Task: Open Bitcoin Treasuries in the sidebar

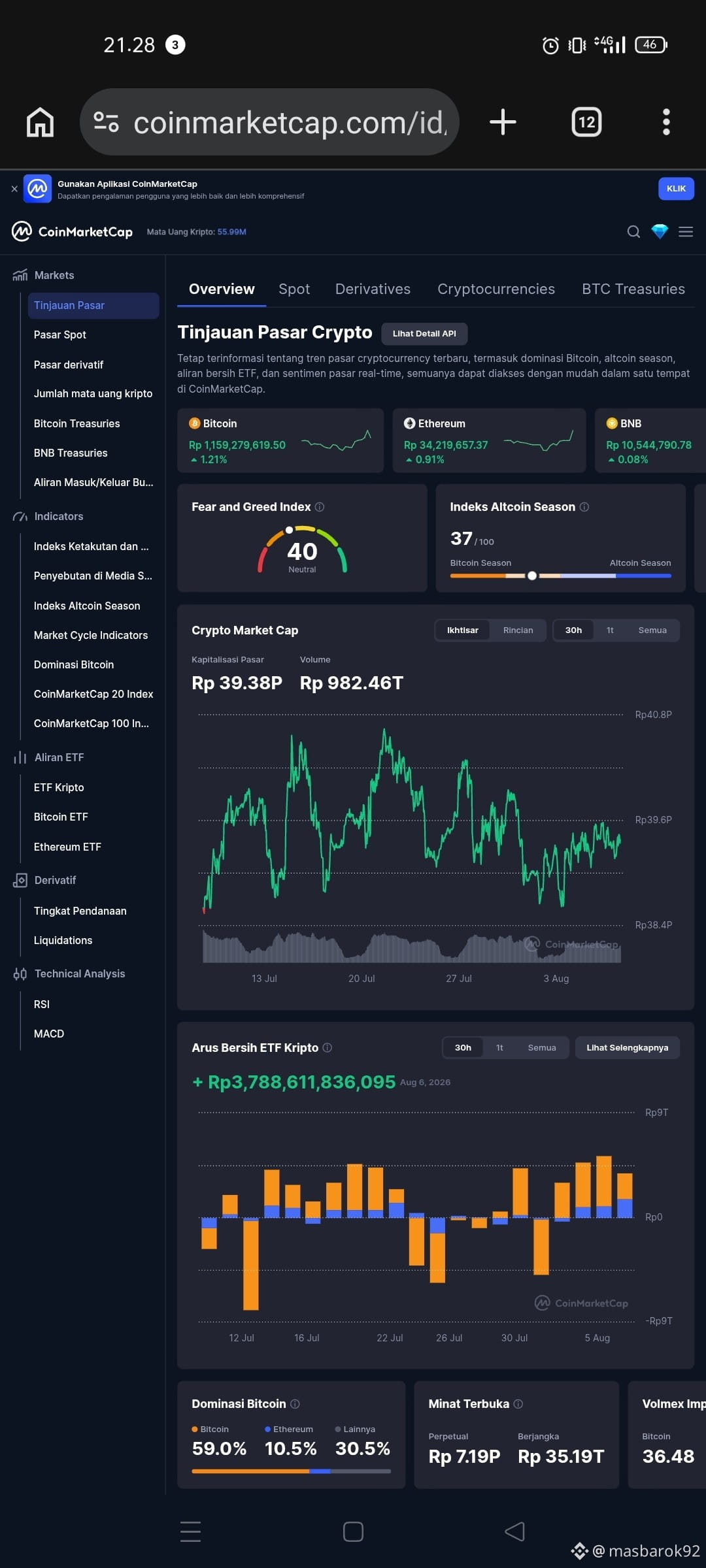Action: (77, 423)
